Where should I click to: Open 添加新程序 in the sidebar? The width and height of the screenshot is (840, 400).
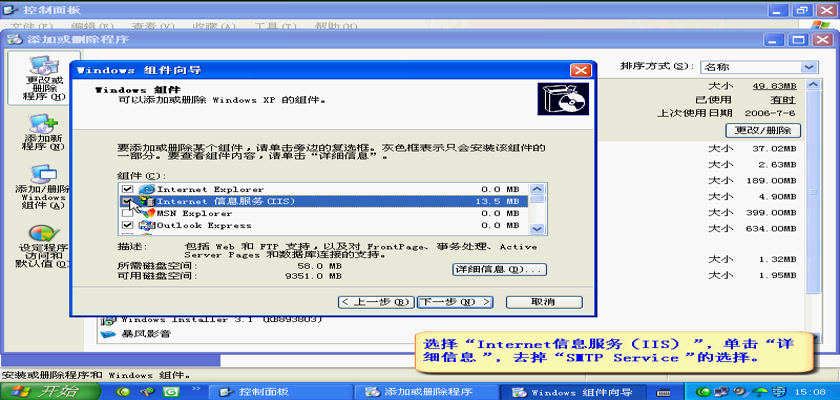pyautogui.click(x=44, y=132)
